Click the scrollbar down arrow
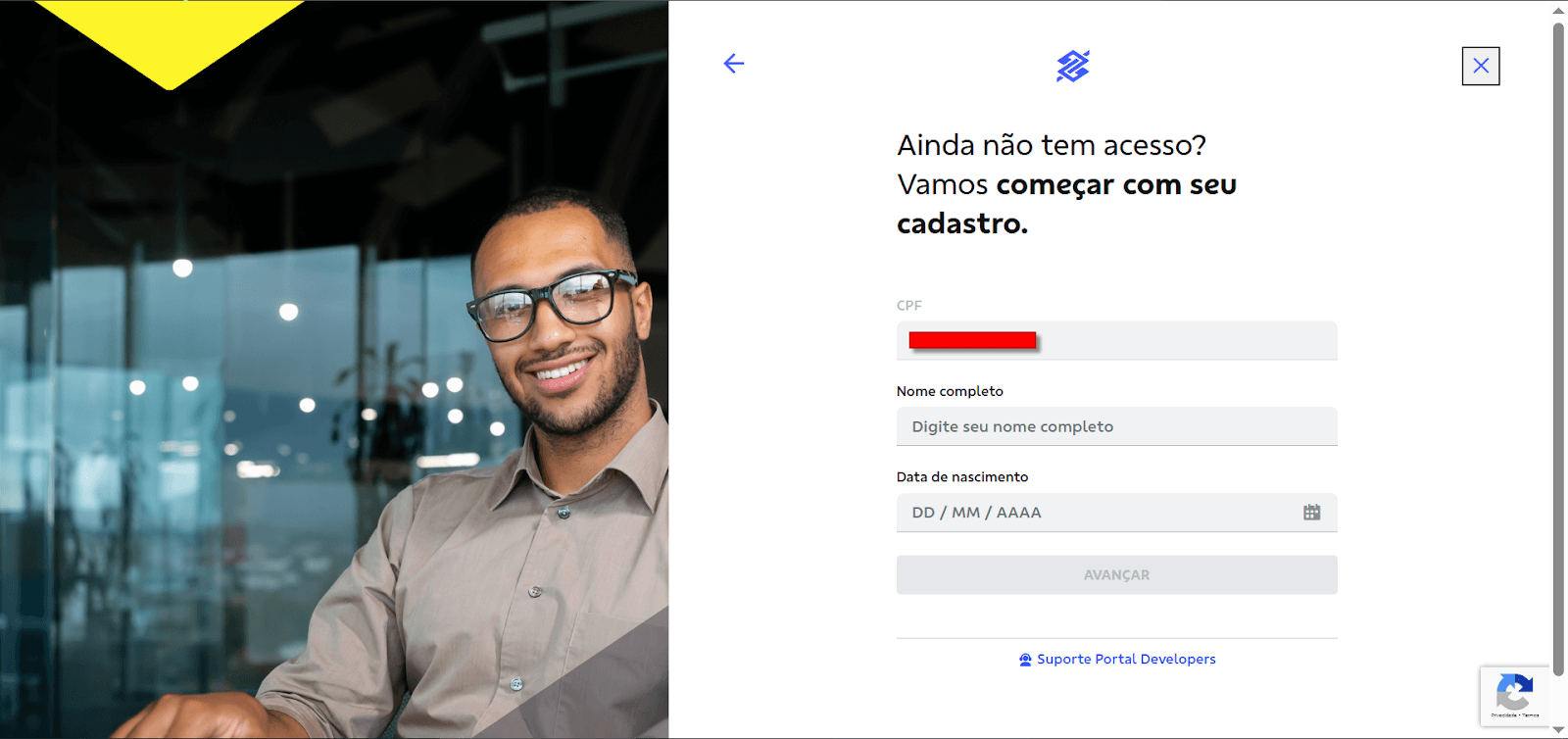This screenshot has height=739, width=1568. pyautogui.click(x=1559, y=730)
